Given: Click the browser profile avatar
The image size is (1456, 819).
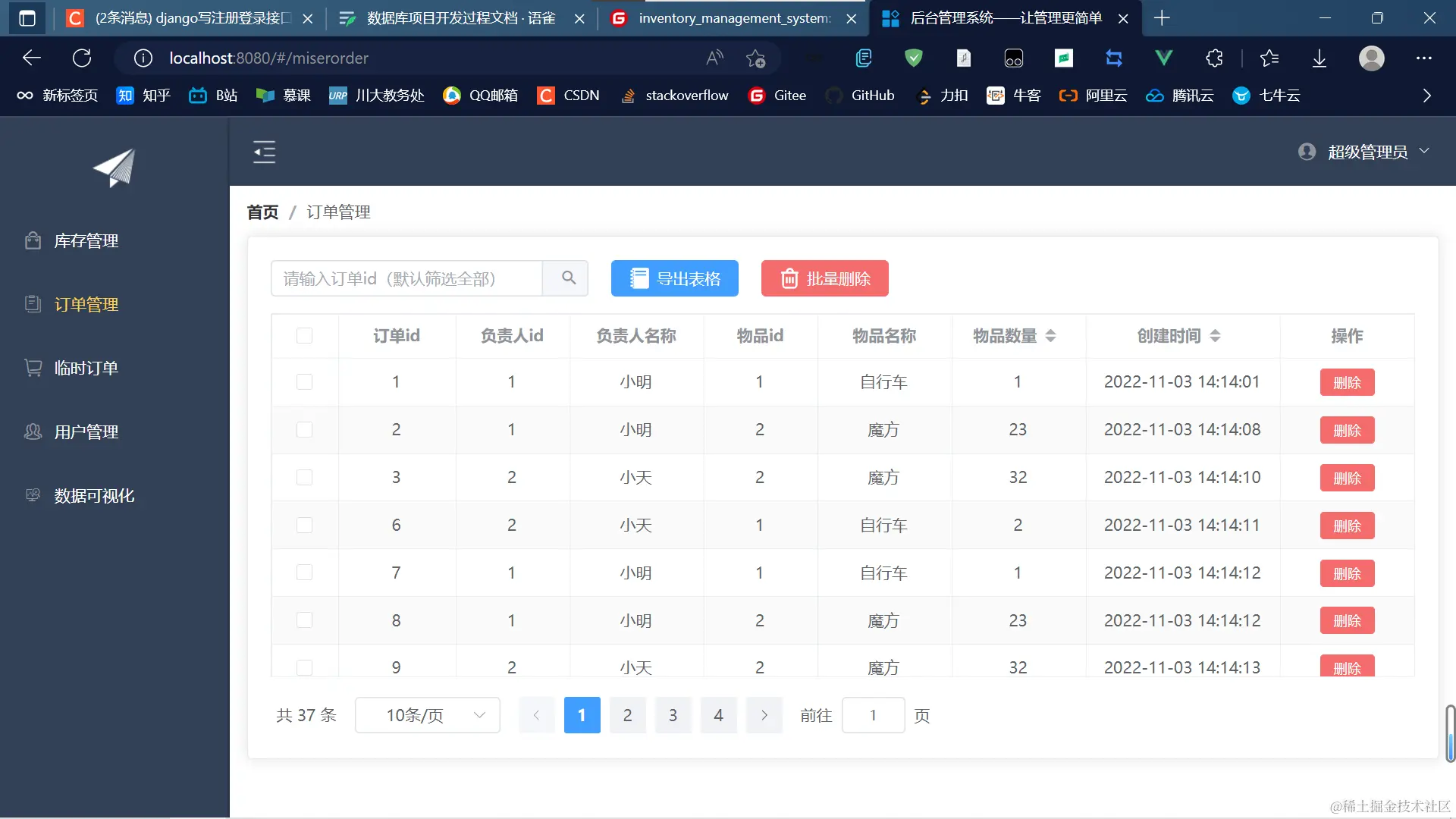Looking at the screenshot, I should click(x=1371, y=58).
